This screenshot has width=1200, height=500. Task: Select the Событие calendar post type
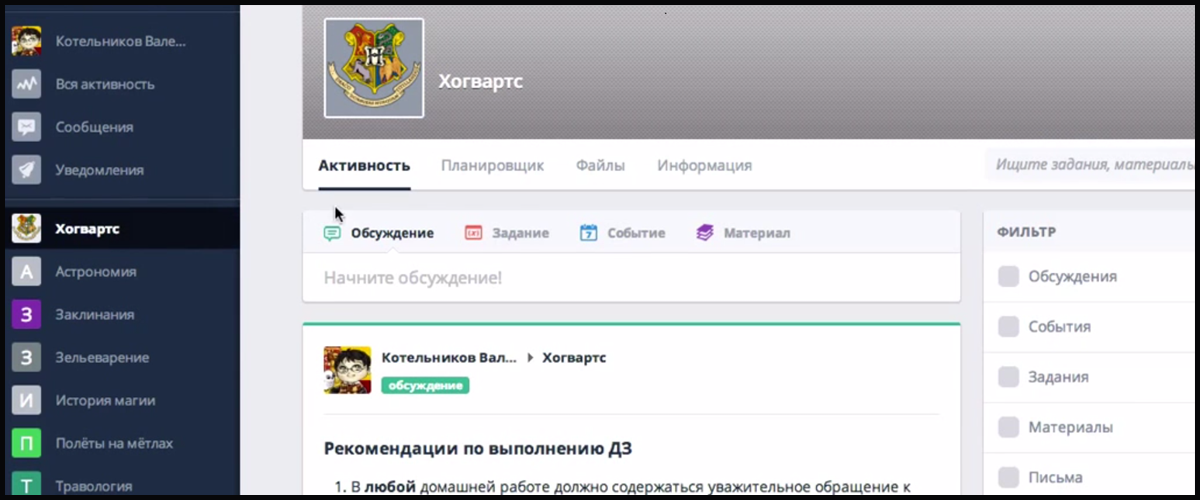coord(622,233)
